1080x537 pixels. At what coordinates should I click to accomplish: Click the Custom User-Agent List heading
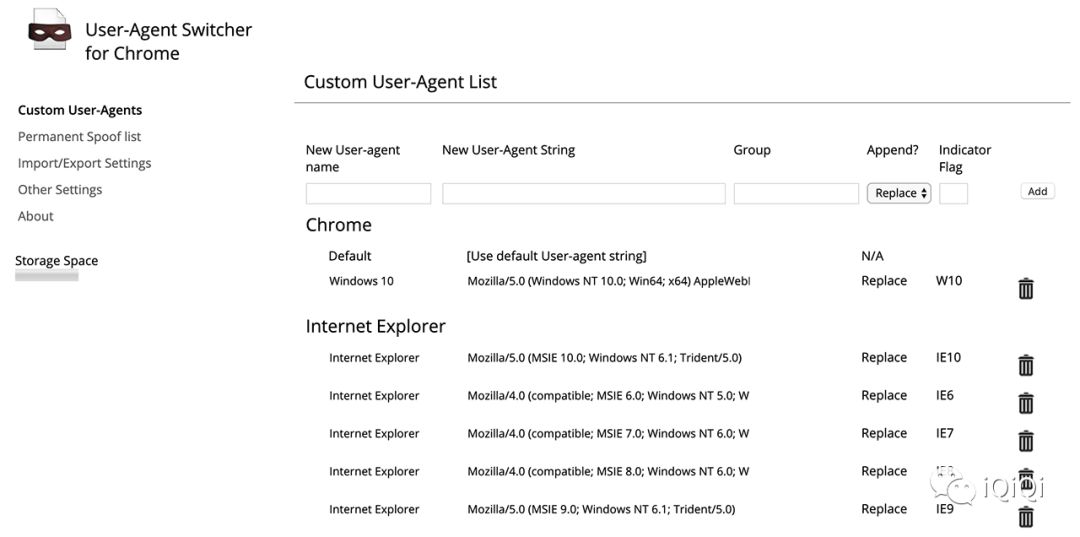click(400, 82)
